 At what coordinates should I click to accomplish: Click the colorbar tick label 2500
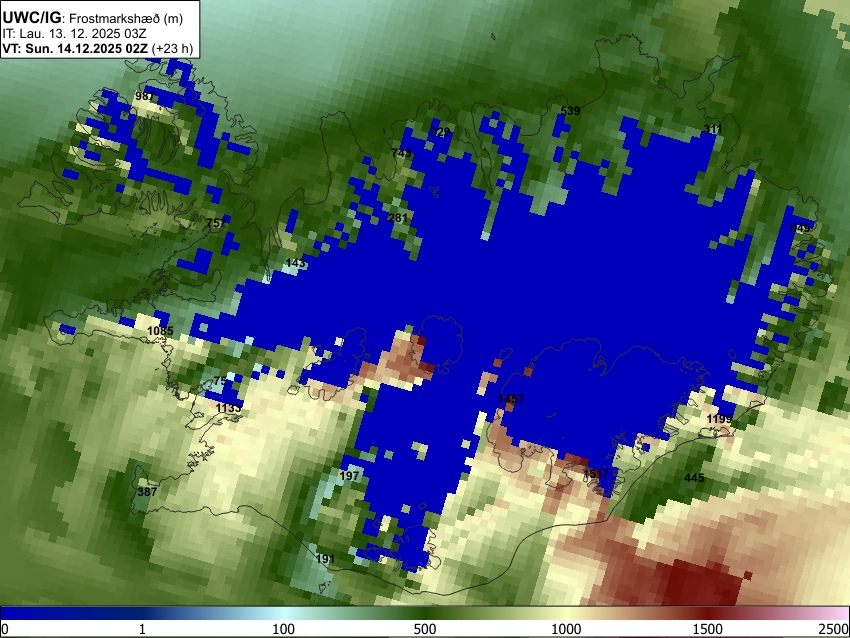click(834, 629)
